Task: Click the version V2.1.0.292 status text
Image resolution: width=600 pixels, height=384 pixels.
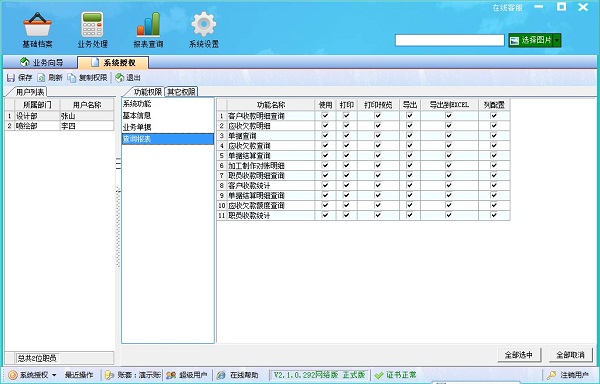Action: (319, 375)
